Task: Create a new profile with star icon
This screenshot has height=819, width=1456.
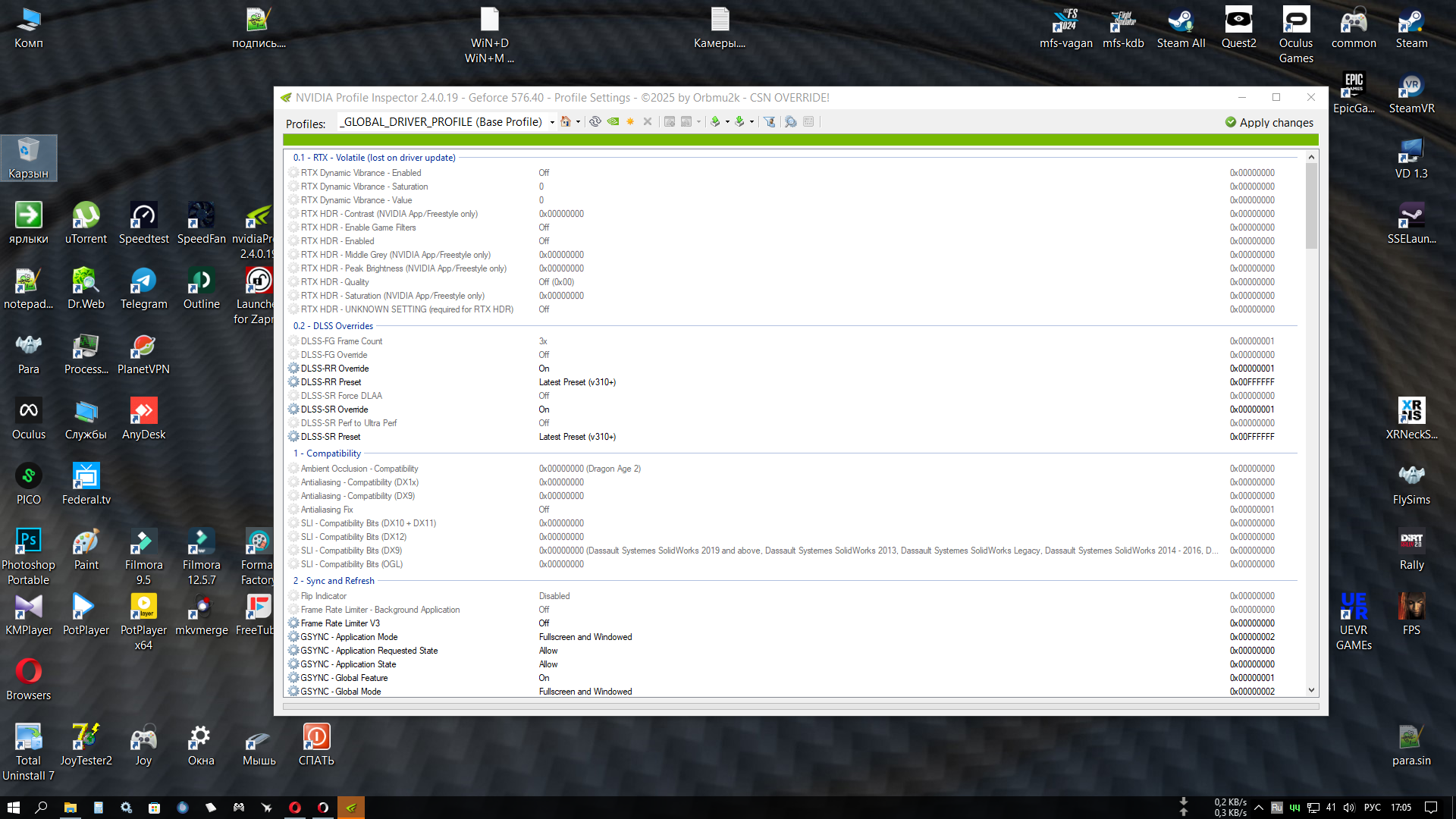Action: 630,121
